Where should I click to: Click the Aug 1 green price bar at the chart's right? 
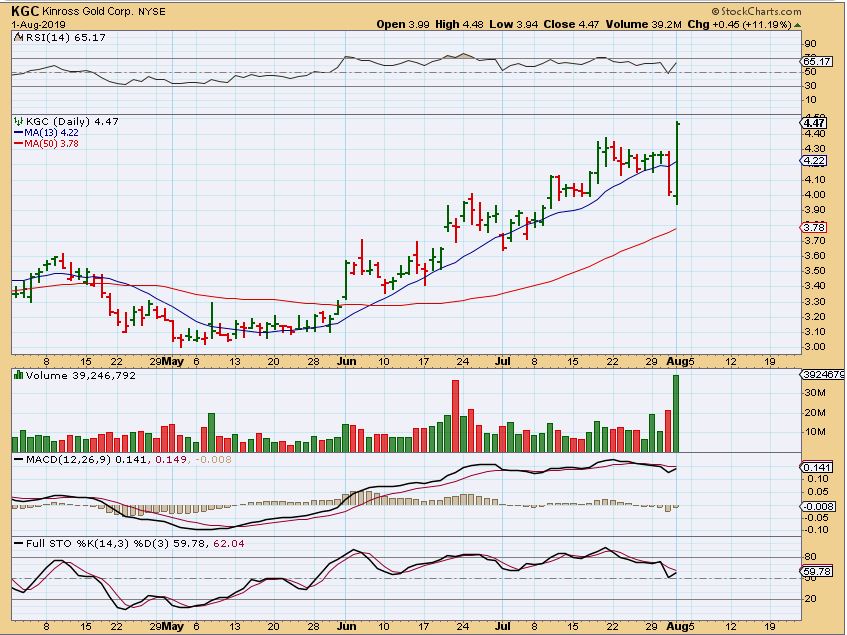(x=677, y=164)
